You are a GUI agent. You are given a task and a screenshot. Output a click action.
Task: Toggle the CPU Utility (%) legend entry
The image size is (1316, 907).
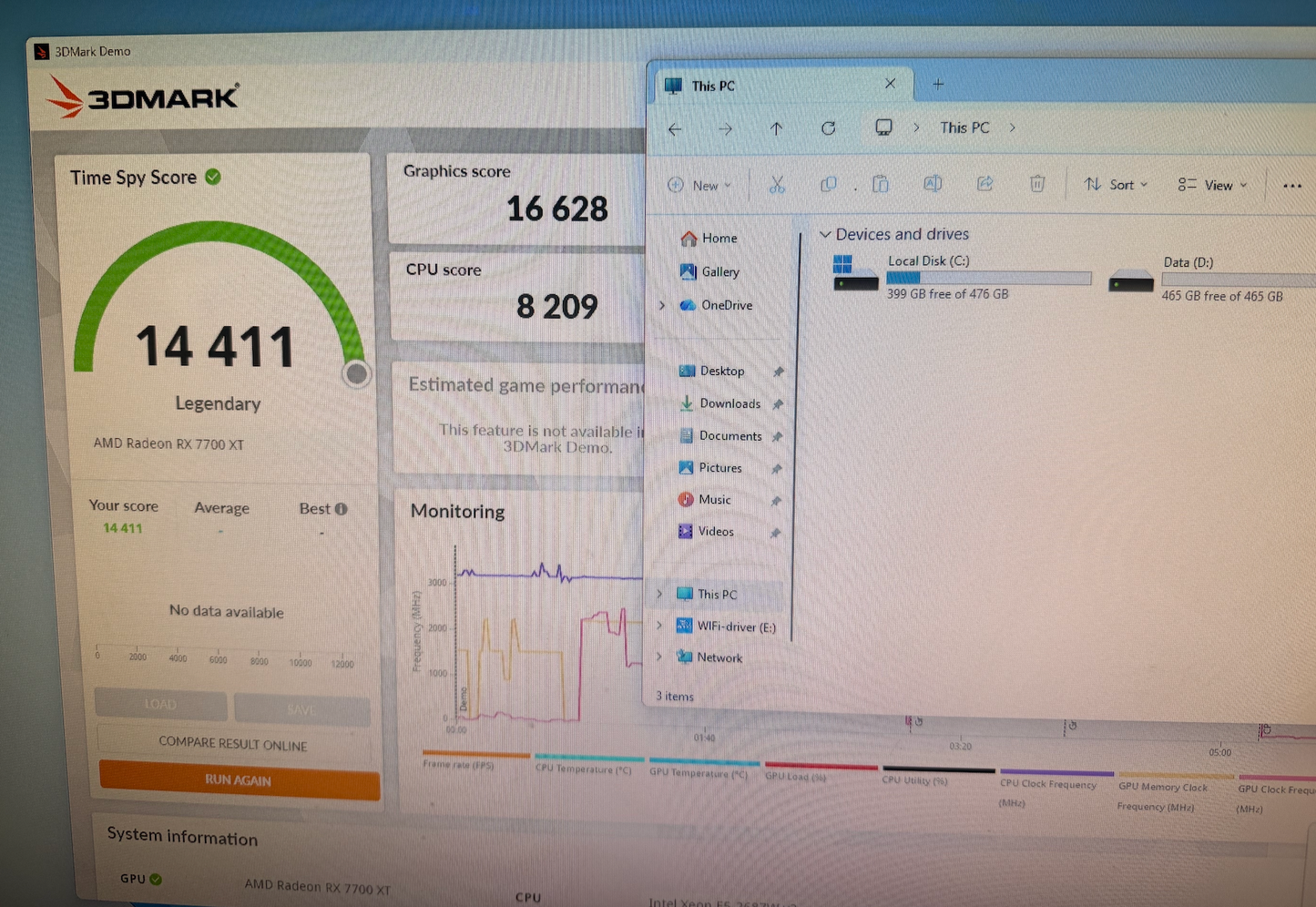point(937,775)
